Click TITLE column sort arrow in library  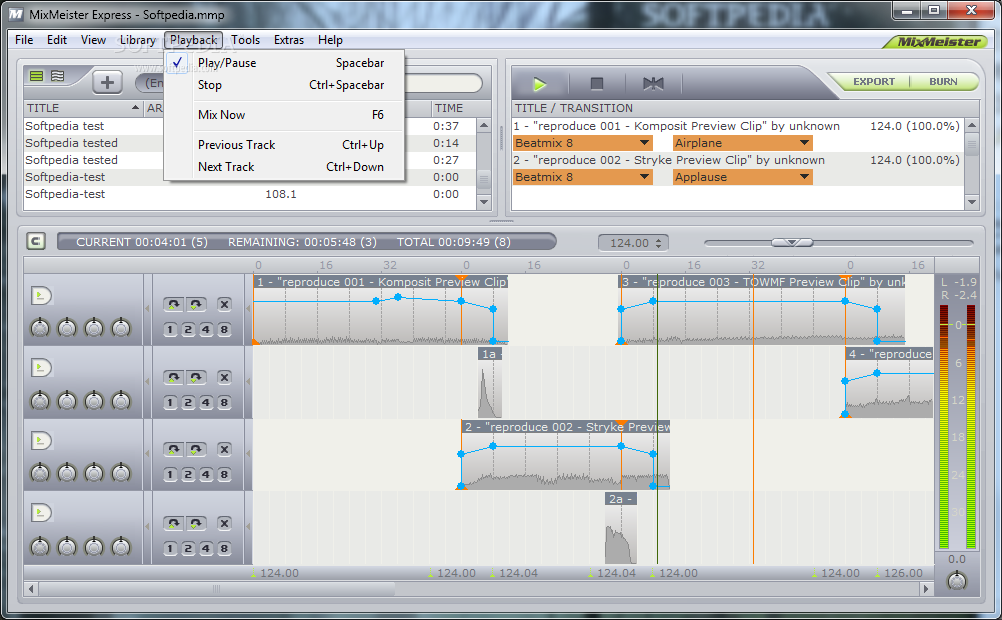click(135, 107)
